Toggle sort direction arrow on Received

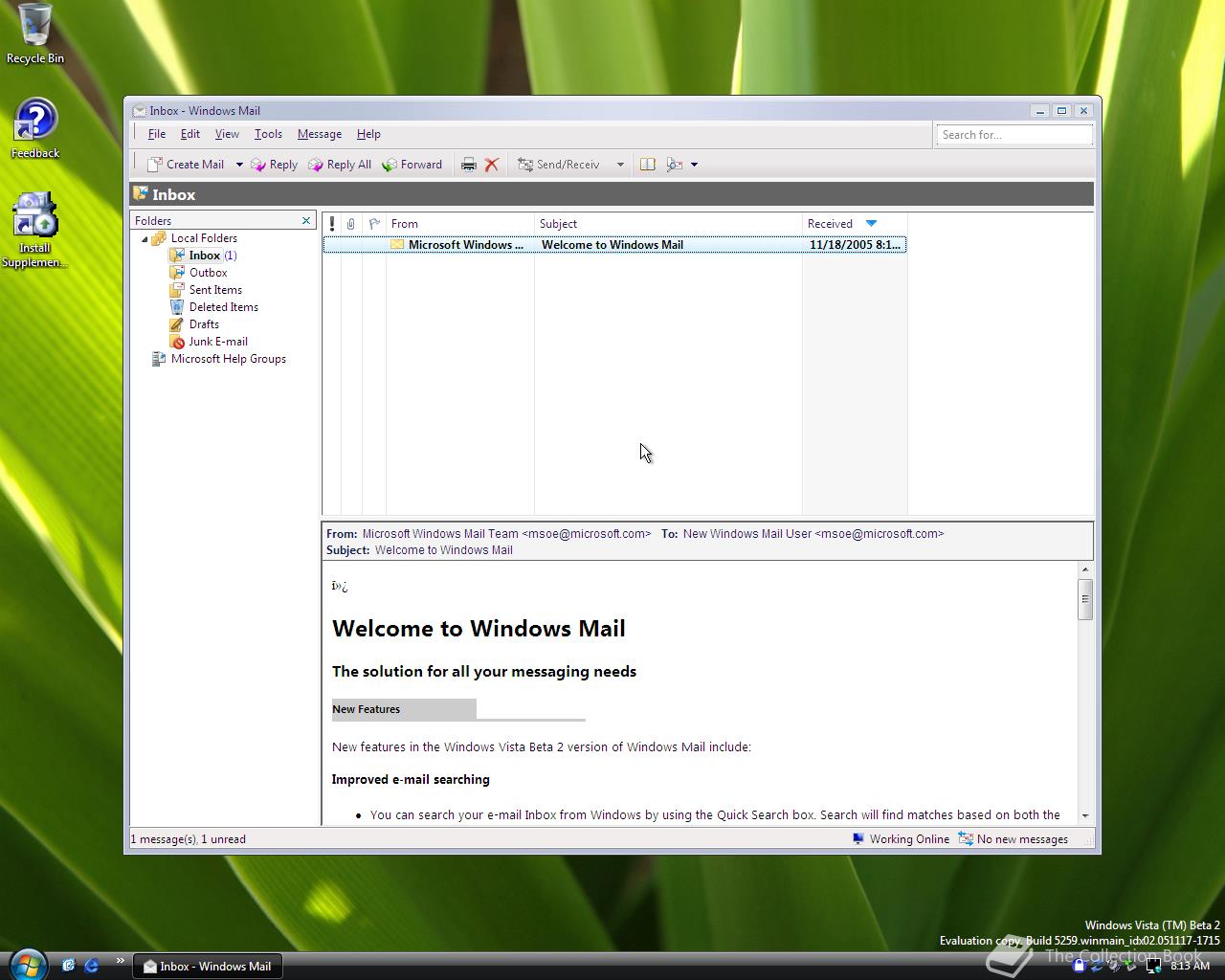[871, 223]
